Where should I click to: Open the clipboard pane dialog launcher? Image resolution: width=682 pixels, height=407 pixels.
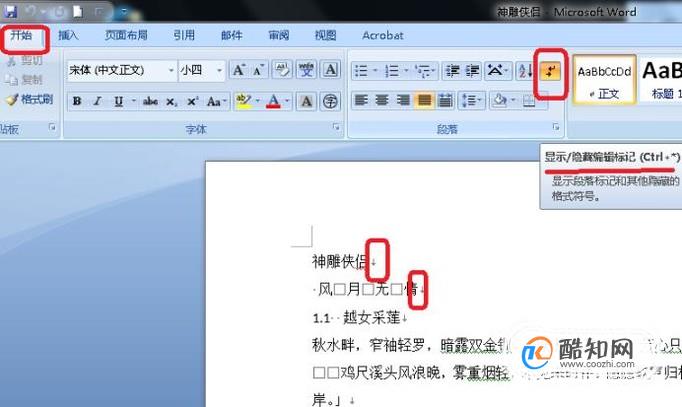52,127
